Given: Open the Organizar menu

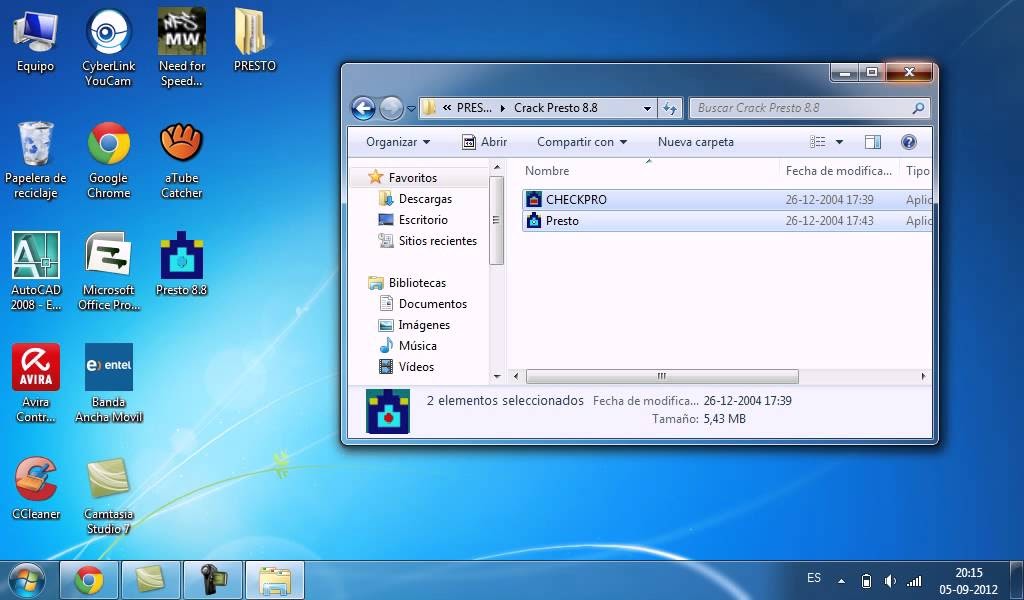Looking at the screenshot, I should coord(398,142).
